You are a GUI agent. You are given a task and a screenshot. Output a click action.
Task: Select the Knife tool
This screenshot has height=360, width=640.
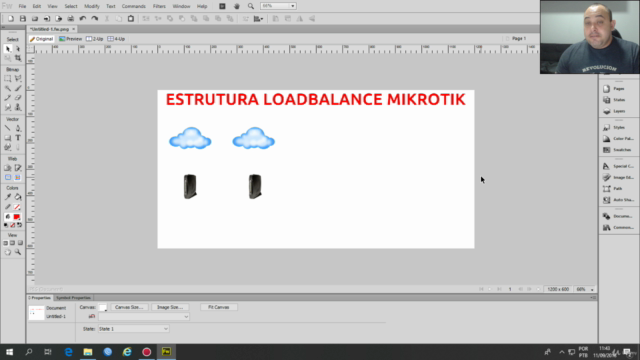(x=18, y=147)
